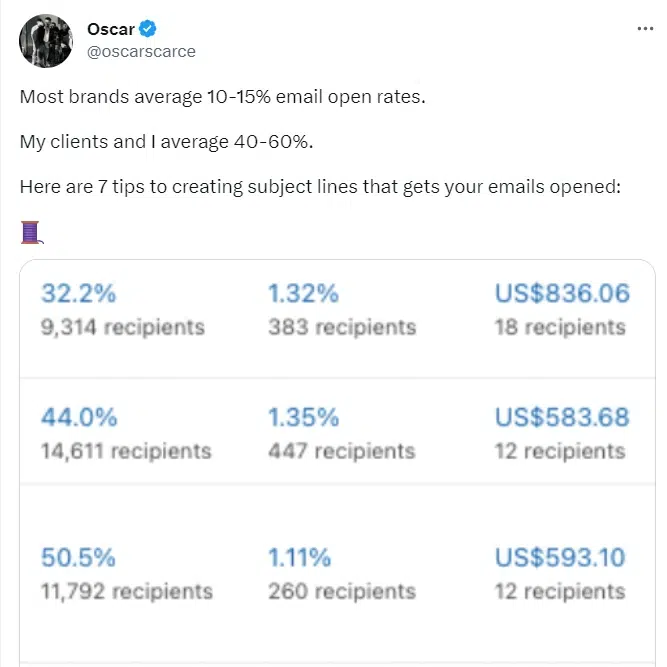Screen dimensions: 667x667
Task: Click the US$836.06 revenue figure
Action: click(562, 293)
